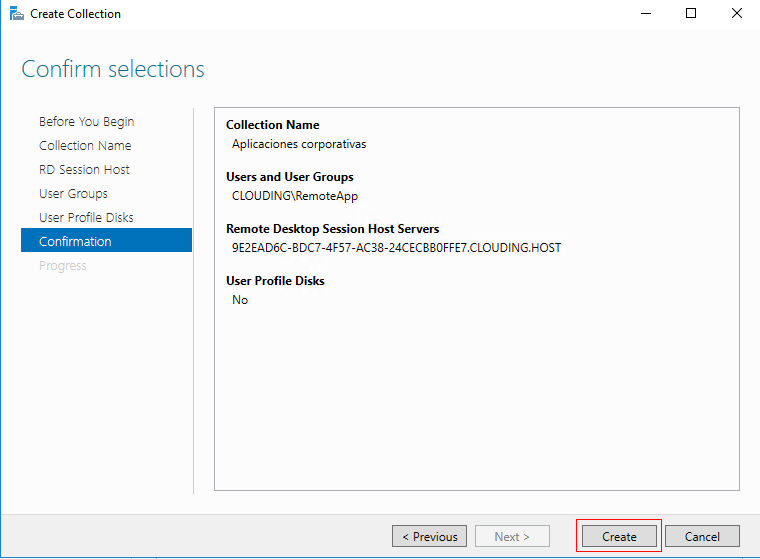Switch to the User Profile Disks step
Image resolution: width=760 pixels, height=559 pixels.
click(x=86, y=218)
